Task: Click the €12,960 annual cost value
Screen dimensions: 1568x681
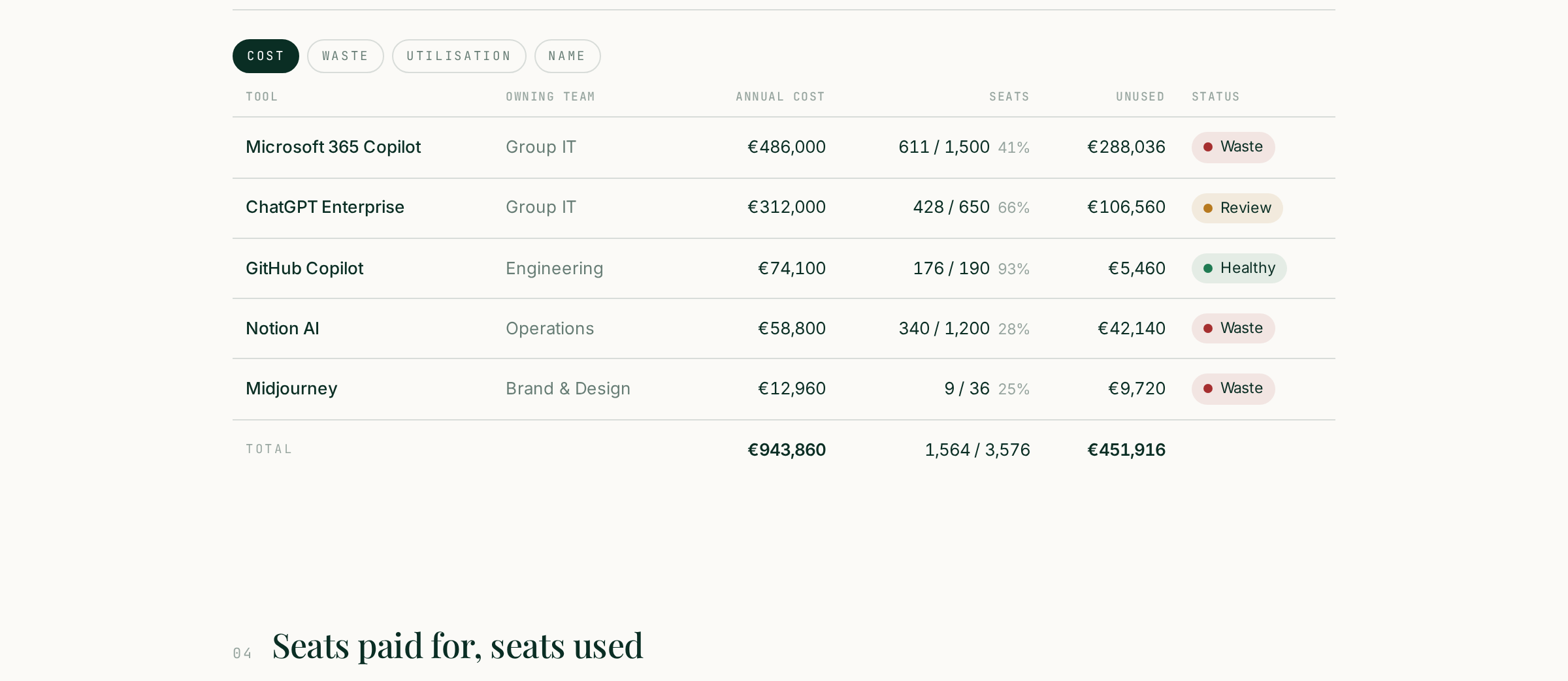Action: pos(792,388)
